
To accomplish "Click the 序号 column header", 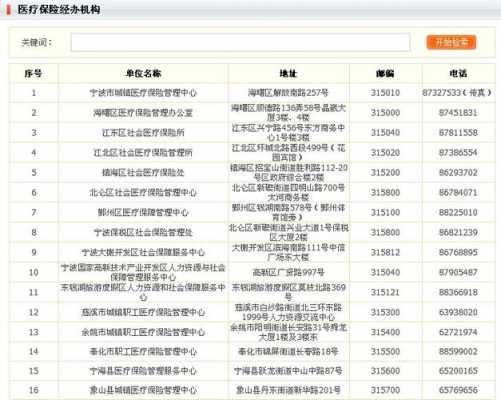I will tap(33, 73).
